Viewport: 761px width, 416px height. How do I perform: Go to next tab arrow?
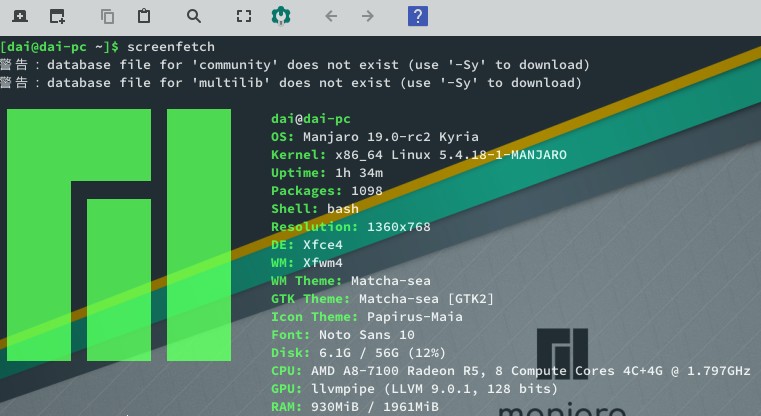point(367,16)
